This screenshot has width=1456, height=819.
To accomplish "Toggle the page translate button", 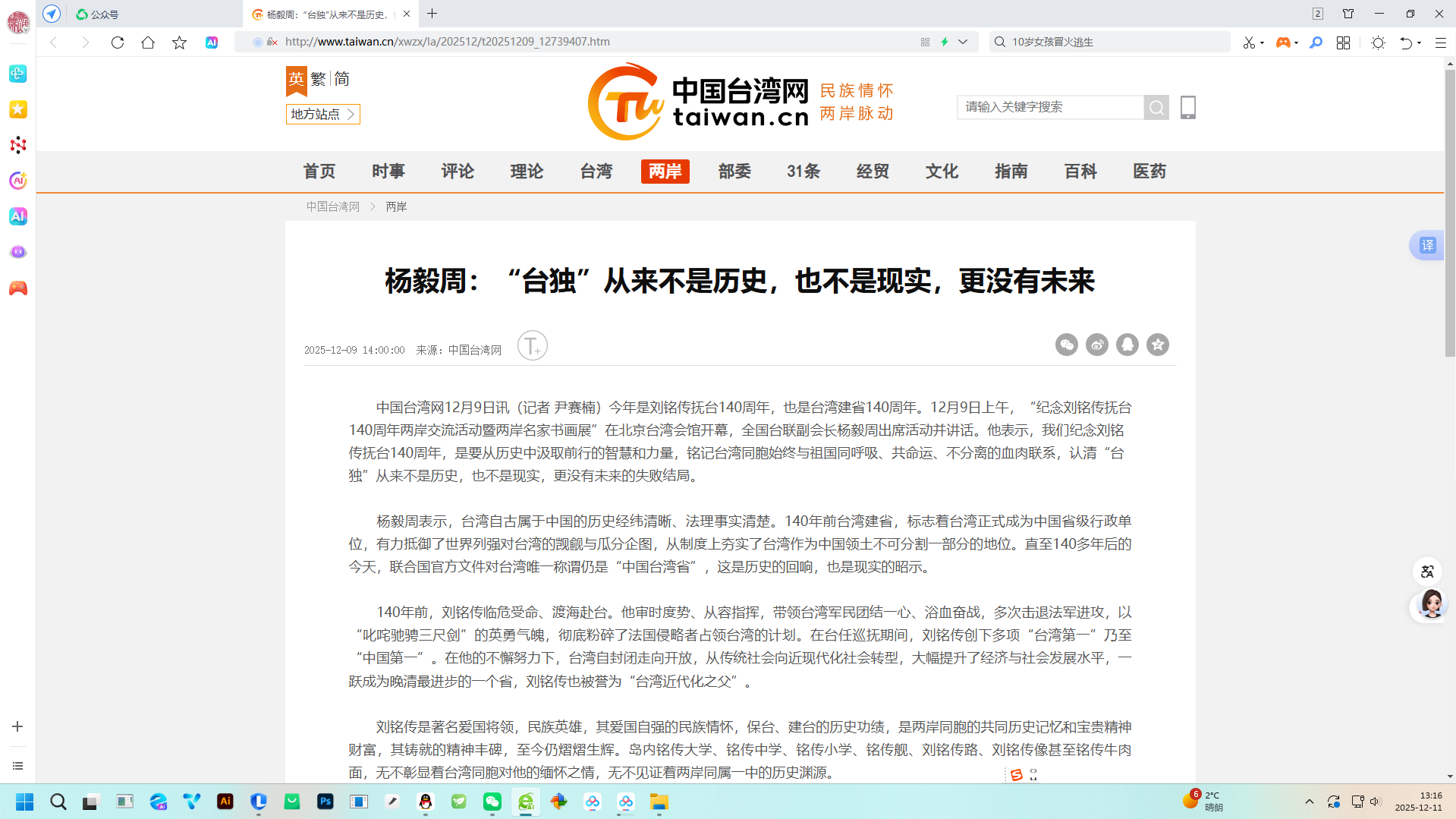I will pyautogui.click(x=1426, y=245).
